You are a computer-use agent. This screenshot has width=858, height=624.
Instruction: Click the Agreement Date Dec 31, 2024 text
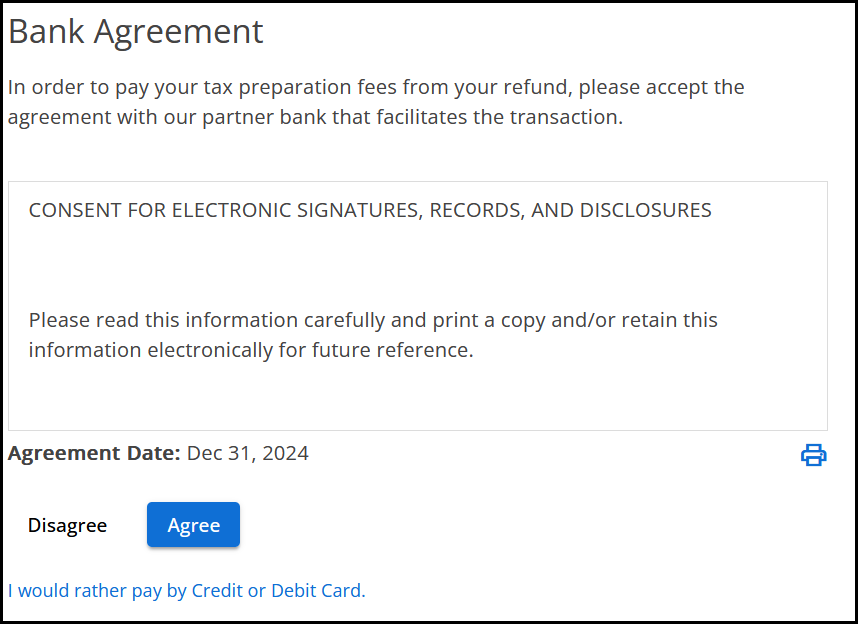pyautogui.click(x=157, y=453)
